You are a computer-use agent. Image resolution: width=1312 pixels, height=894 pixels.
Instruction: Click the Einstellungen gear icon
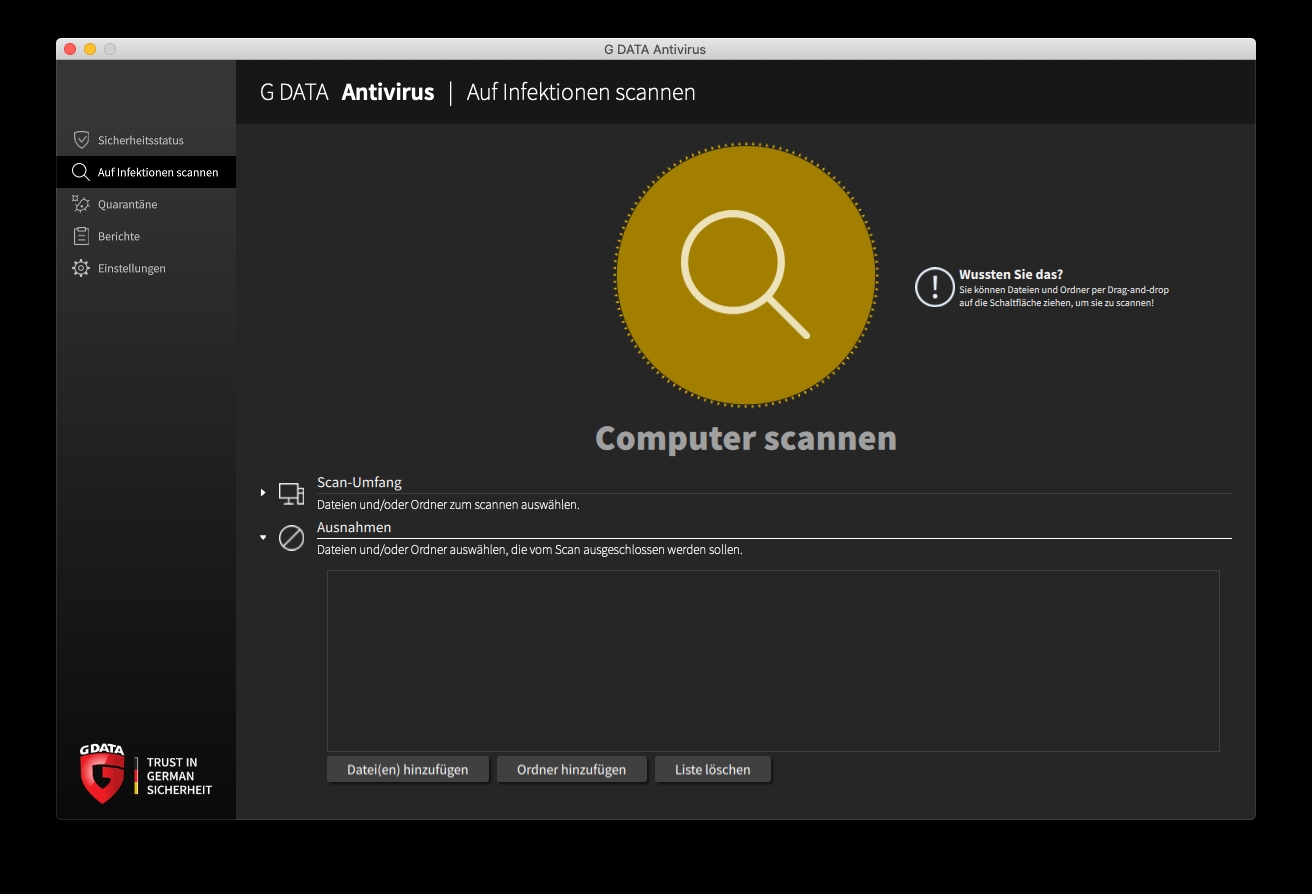(x=81, y=268)
